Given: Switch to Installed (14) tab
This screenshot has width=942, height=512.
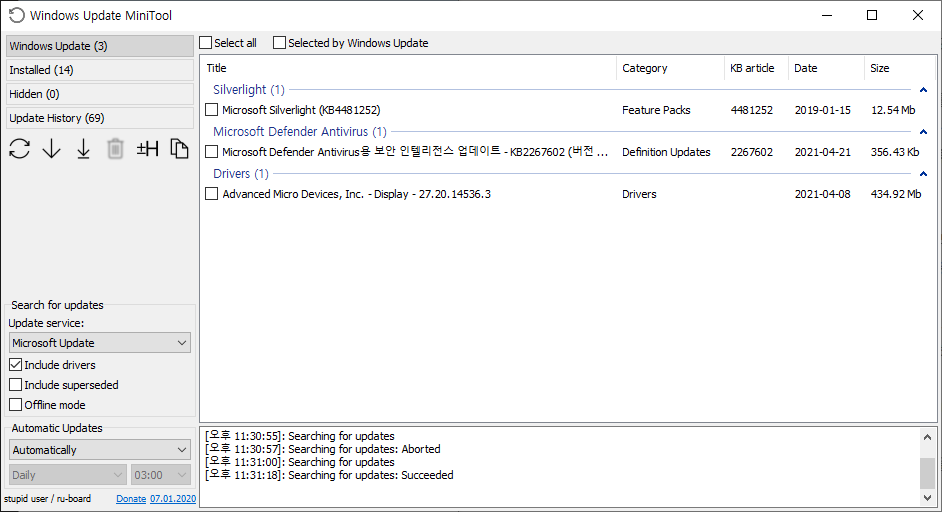Looking at the screenshot, I should (x=100, y=70).
